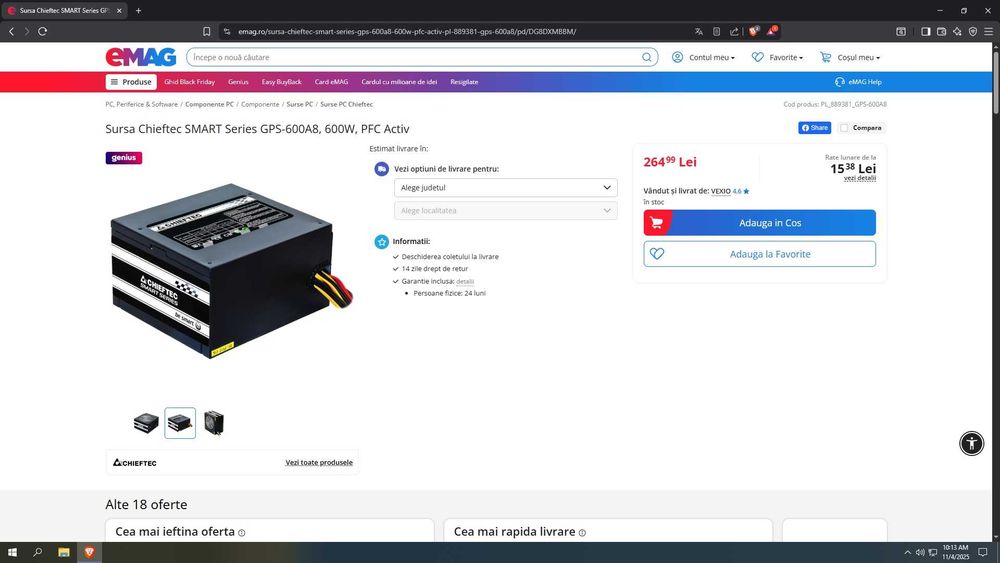Viewport: 1000px width, 563px height.
Task: Open the Leo AI sparkle icon
Action: click(957, 31)
